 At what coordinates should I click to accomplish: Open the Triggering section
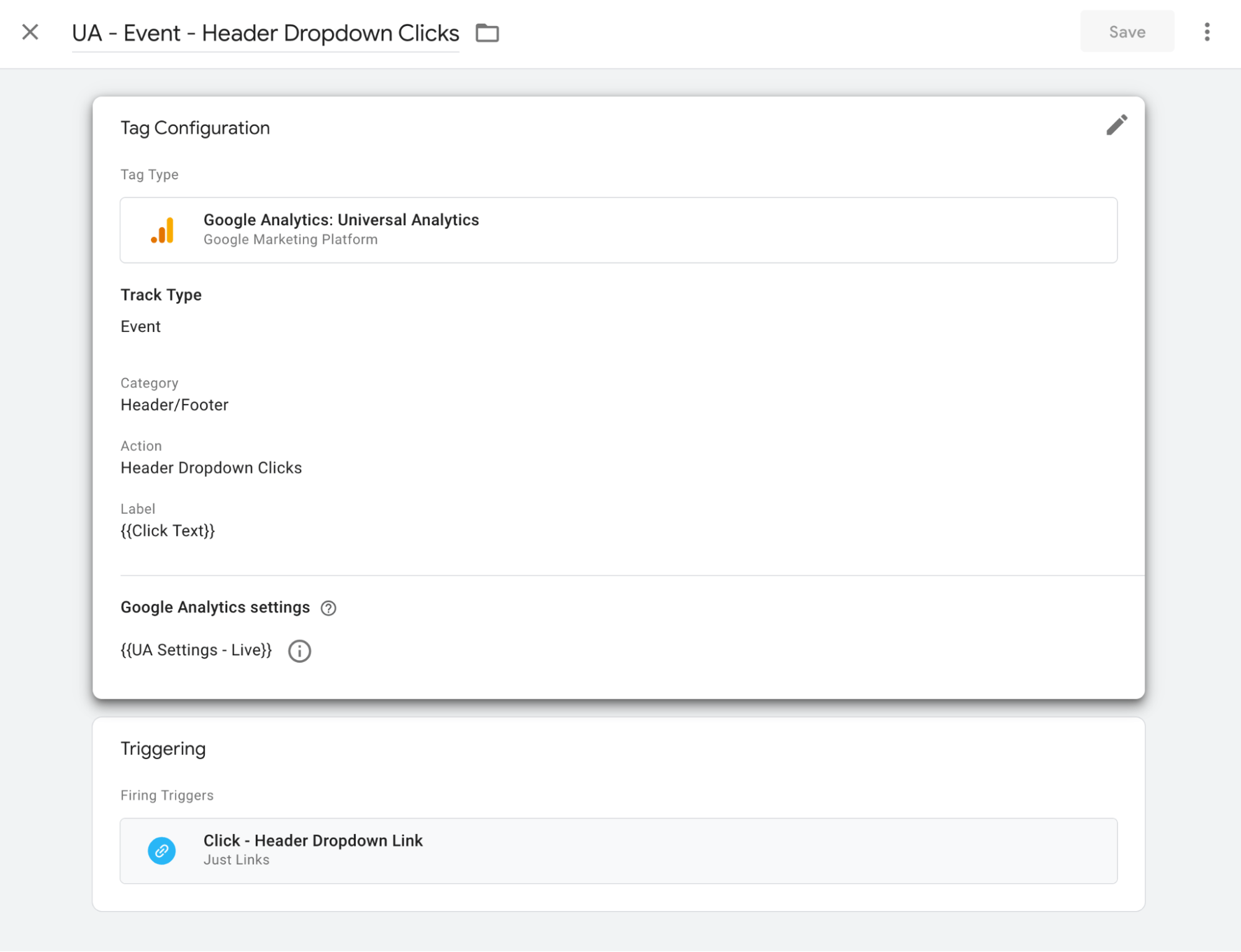tap(163, 748)
